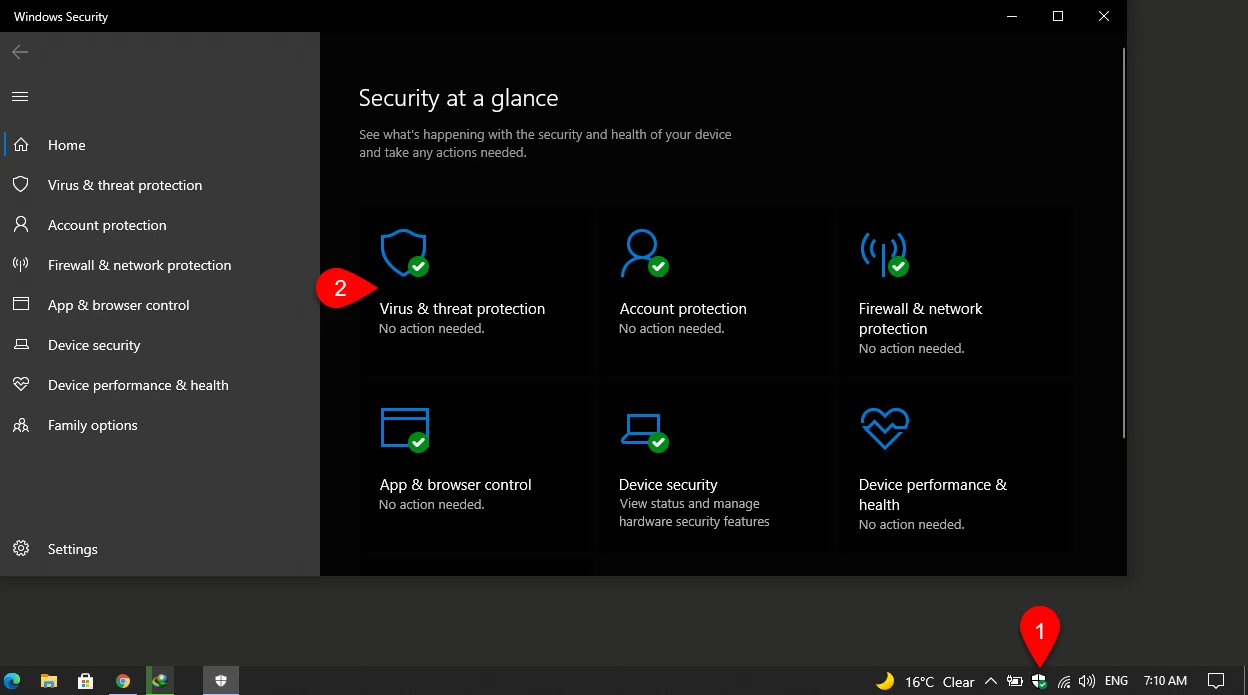Open the App & browser control window card

pyautogui.click(x=476, y=468)
